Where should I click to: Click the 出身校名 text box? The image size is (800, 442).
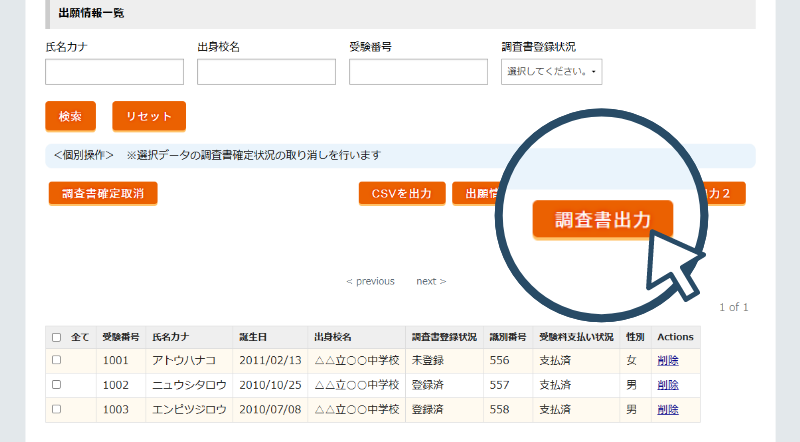(x=266, y=72)
